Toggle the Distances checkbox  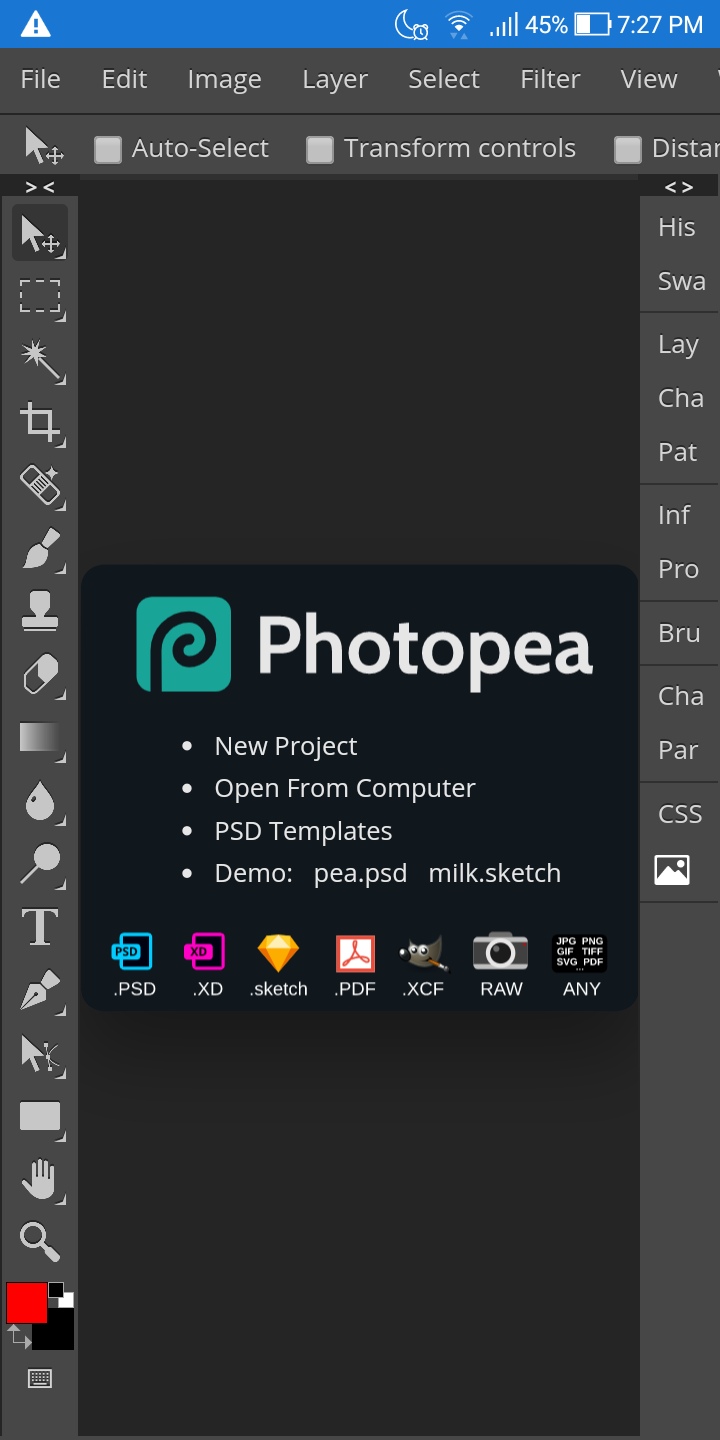[628, 150]
